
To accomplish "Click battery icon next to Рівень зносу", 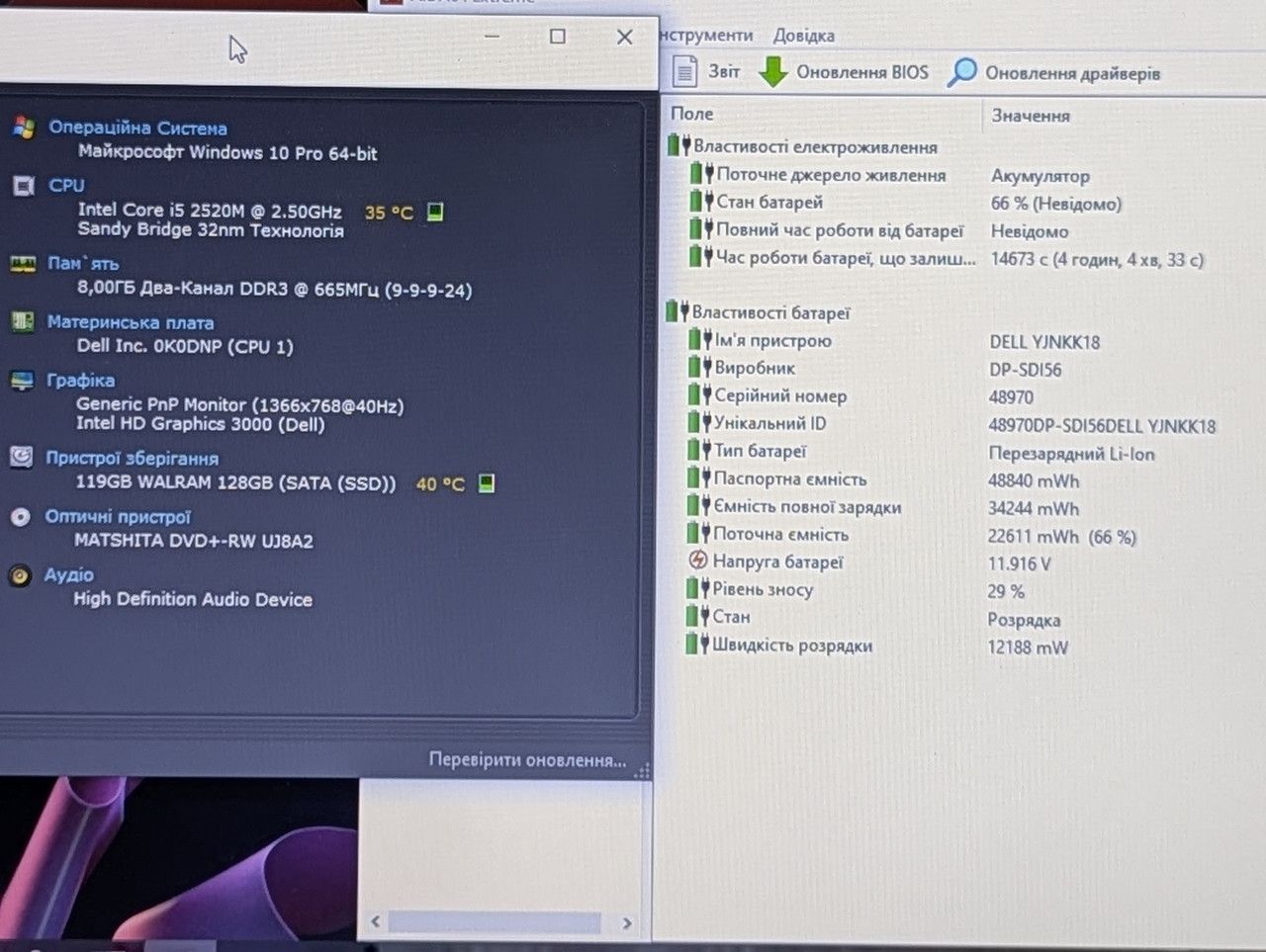I will coord(698,588).
